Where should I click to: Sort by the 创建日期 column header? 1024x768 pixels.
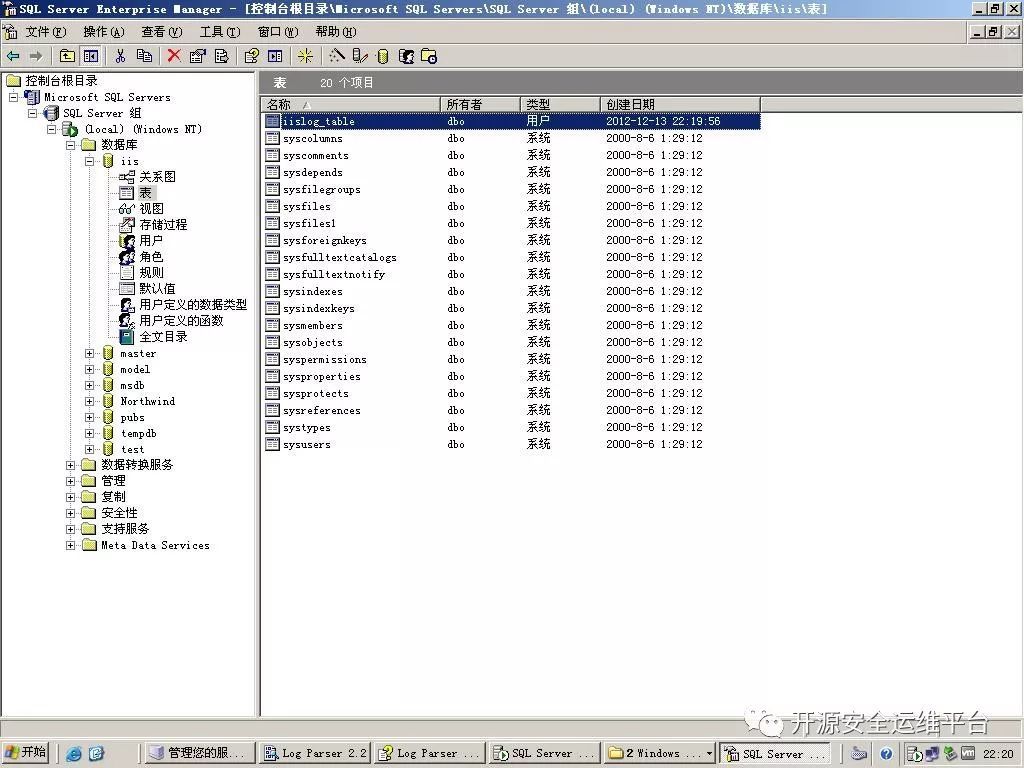coord(680,104)
